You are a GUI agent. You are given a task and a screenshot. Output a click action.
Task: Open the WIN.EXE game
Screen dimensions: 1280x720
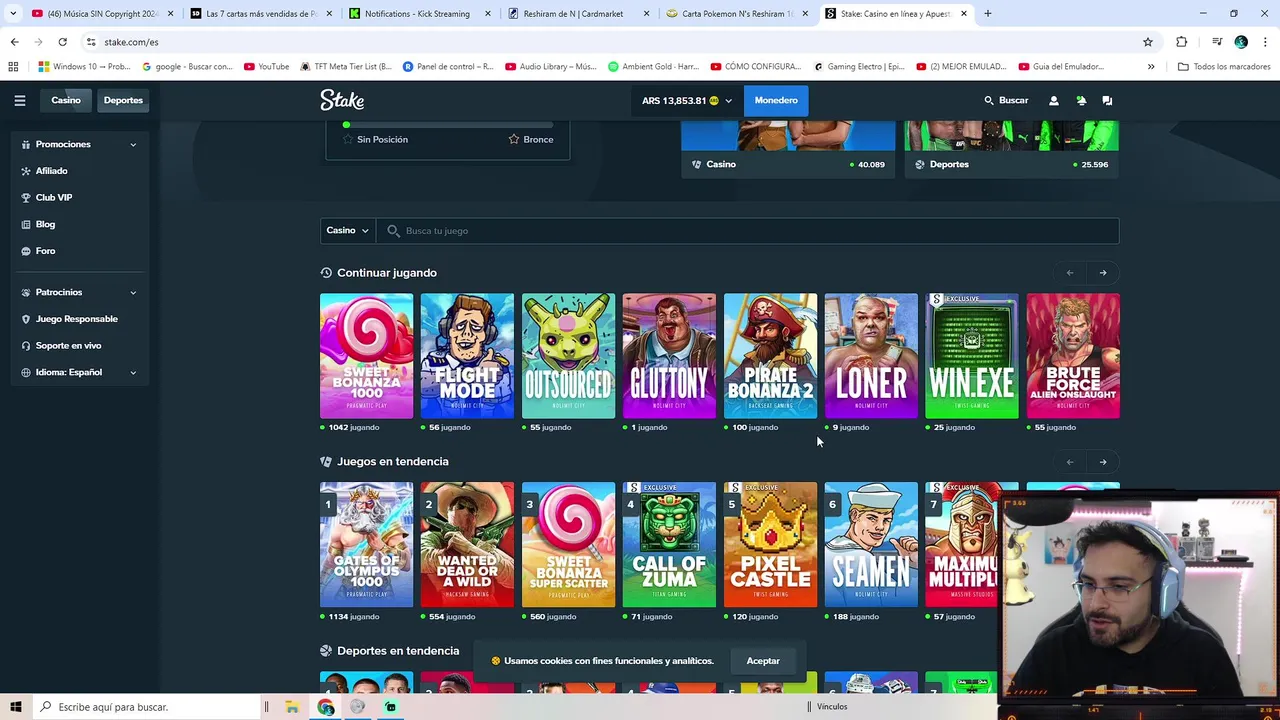click(x=972, y=355)
